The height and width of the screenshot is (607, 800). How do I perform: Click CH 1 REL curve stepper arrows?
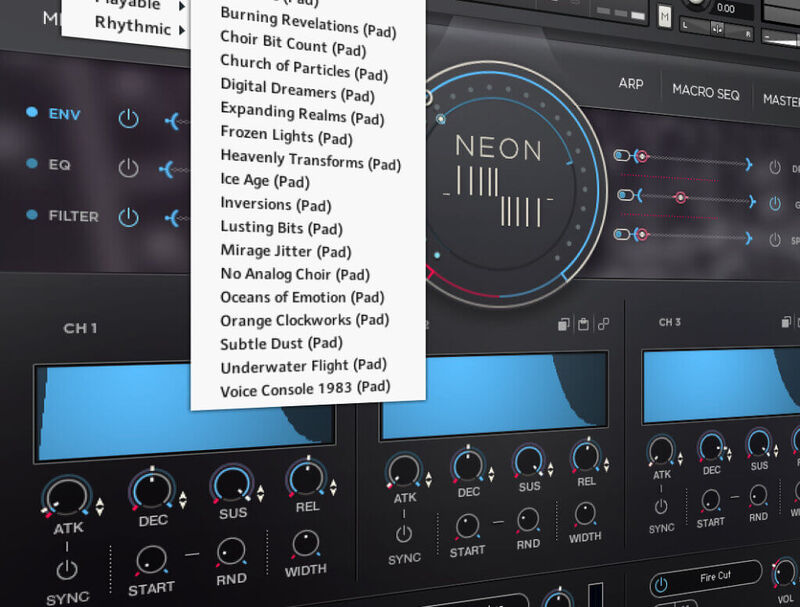tap(333, 487)
